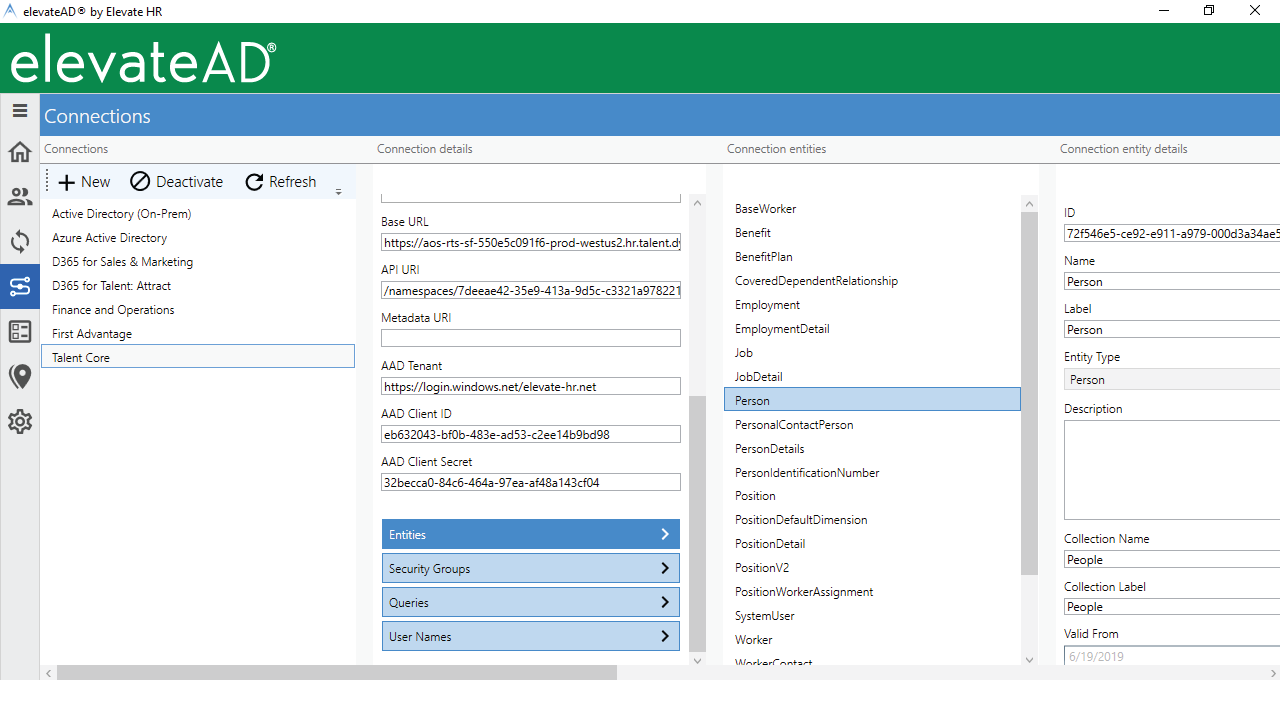The image size is (1280, 720).
Task: Click the API URI field
Action: pyautogui.click(x=531, y=291)
